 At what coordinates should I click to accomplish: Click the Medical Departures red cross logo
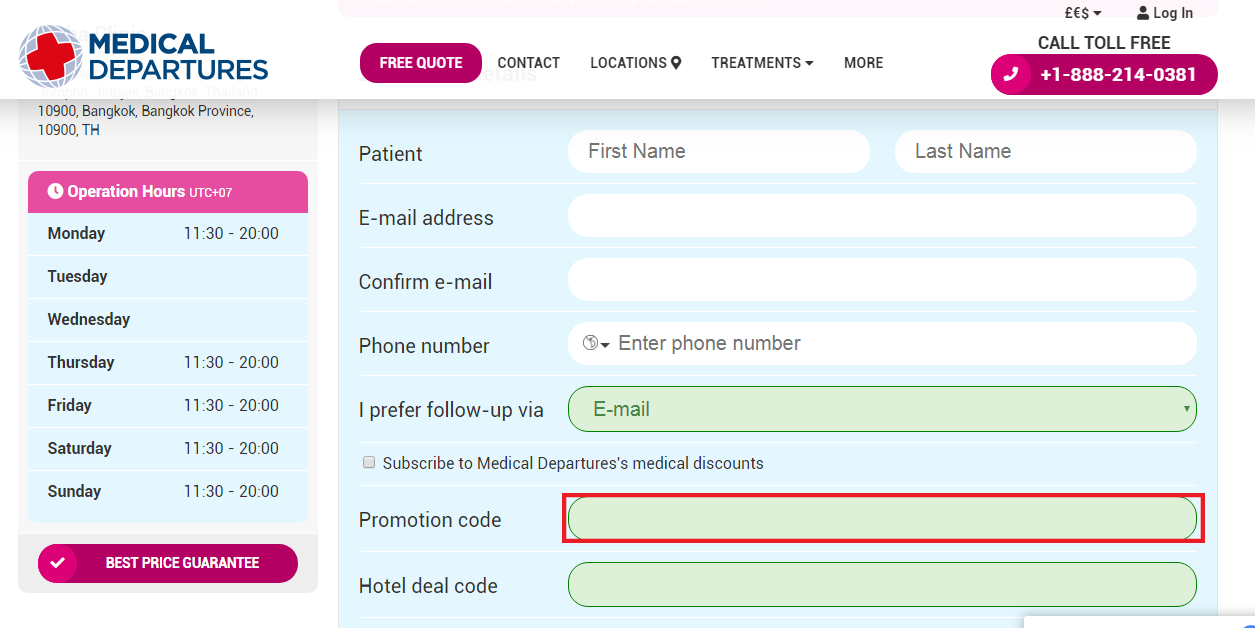coord(50,57)
